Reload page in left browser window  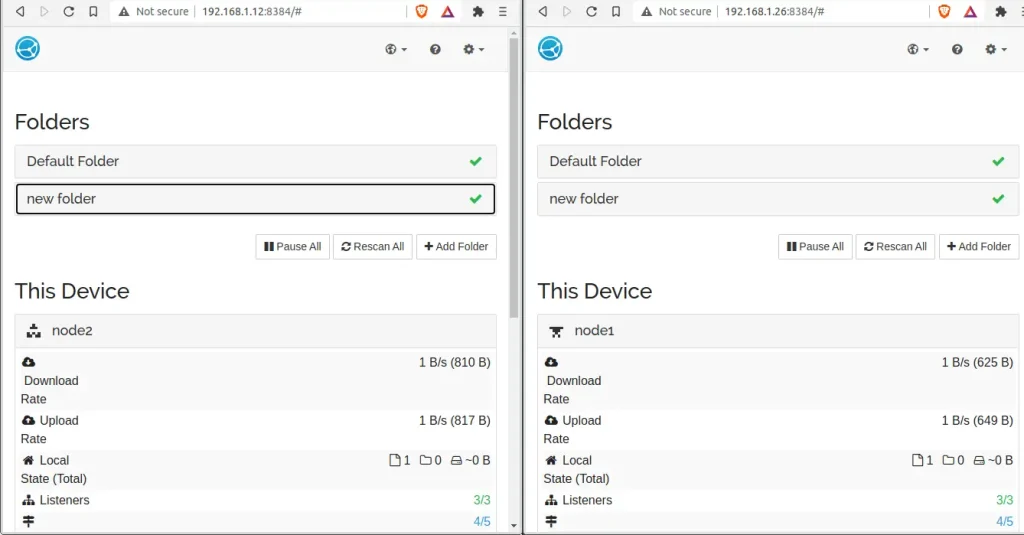pos(69,11)
